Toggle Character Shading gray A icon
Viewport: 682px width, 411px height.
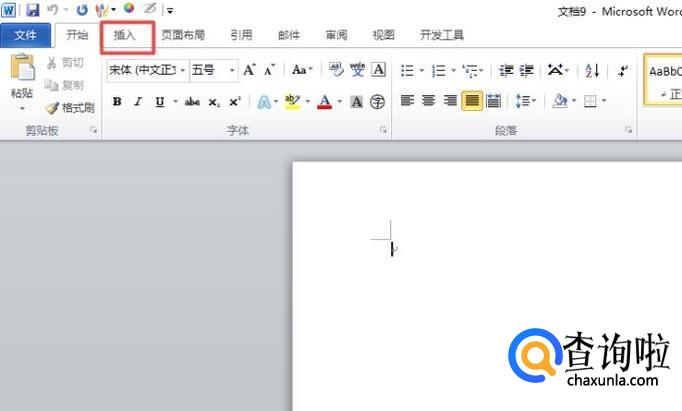click(x=356, y=102)
